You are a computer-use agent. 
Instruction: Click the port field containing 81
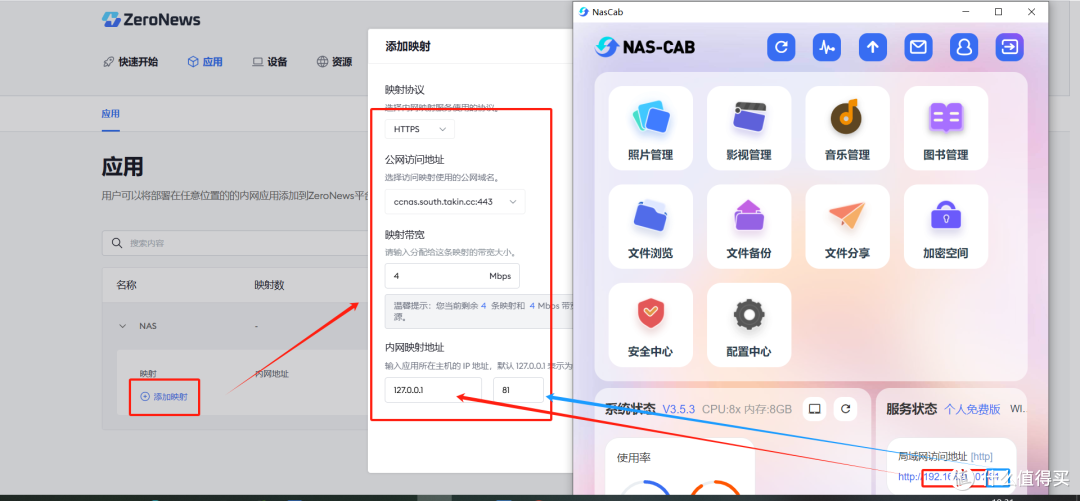518,390
